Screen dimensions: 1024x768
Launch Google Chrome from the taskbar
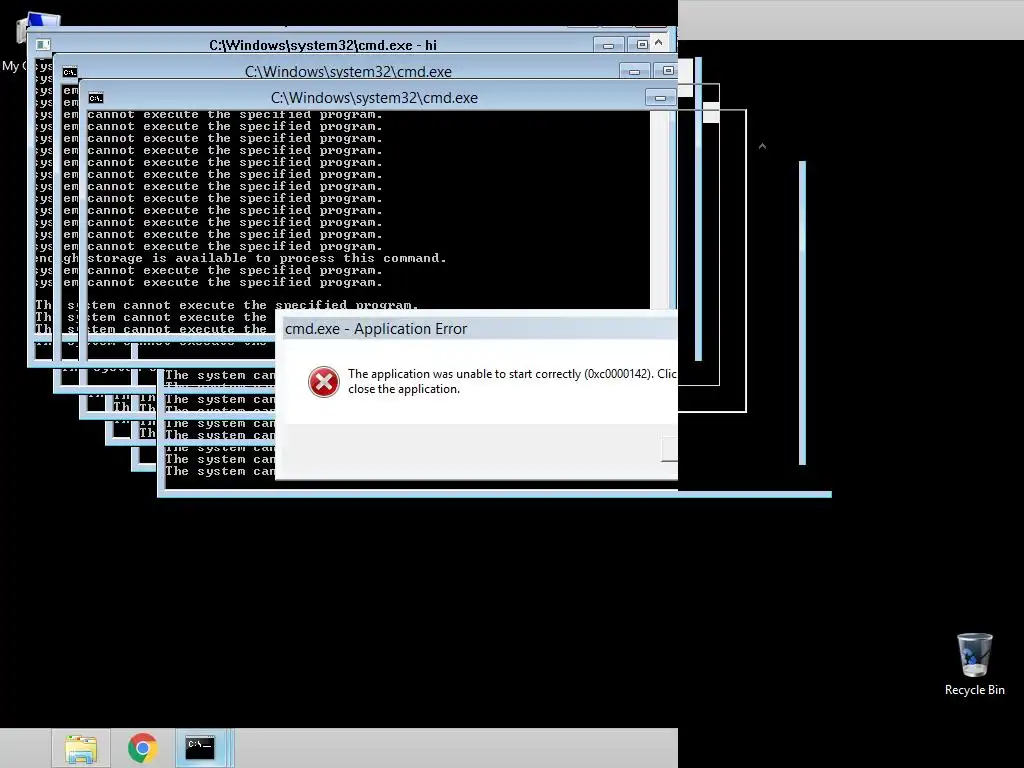click(x=142, y=748)
